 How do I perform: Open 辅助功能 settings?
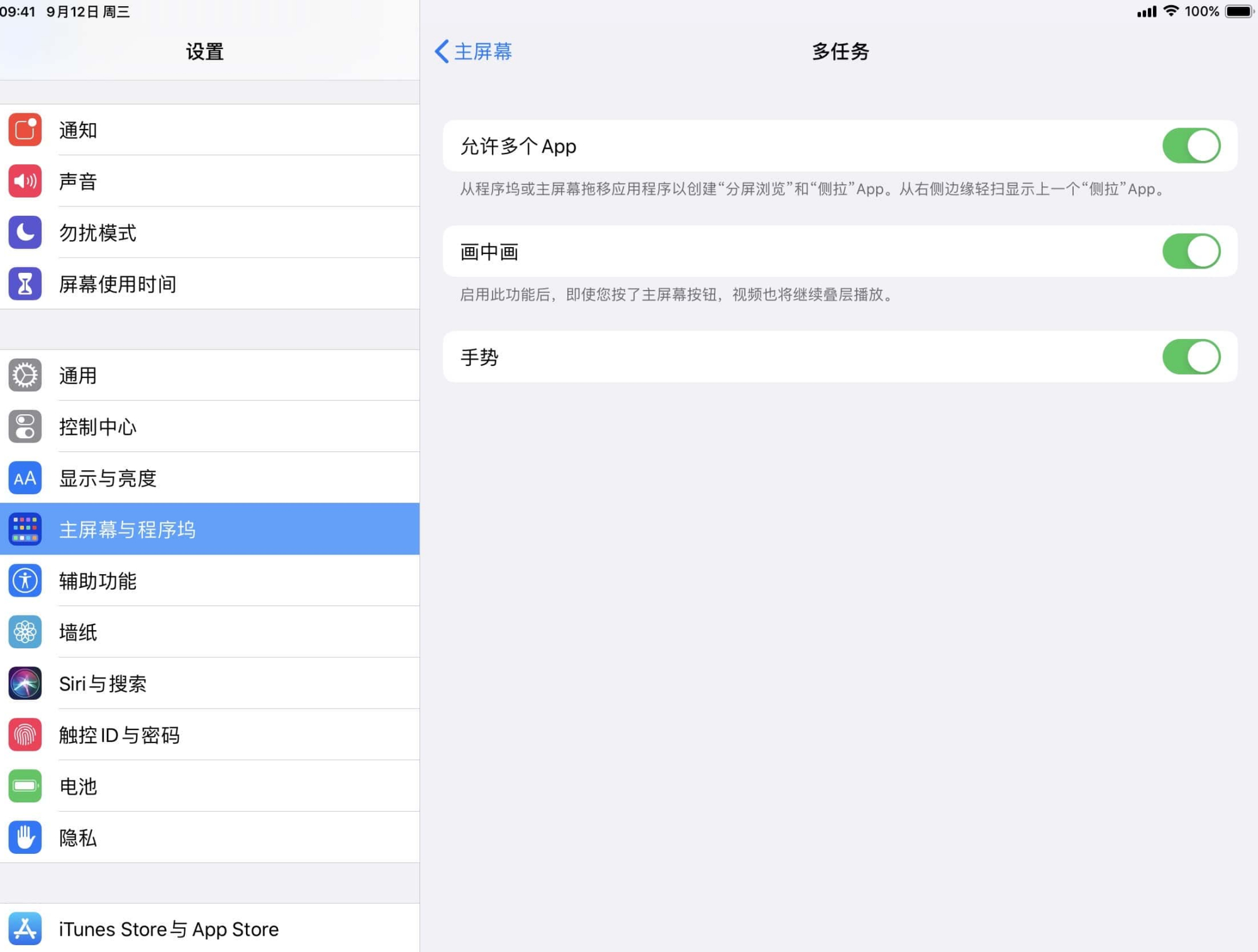(x=209, y=579)
